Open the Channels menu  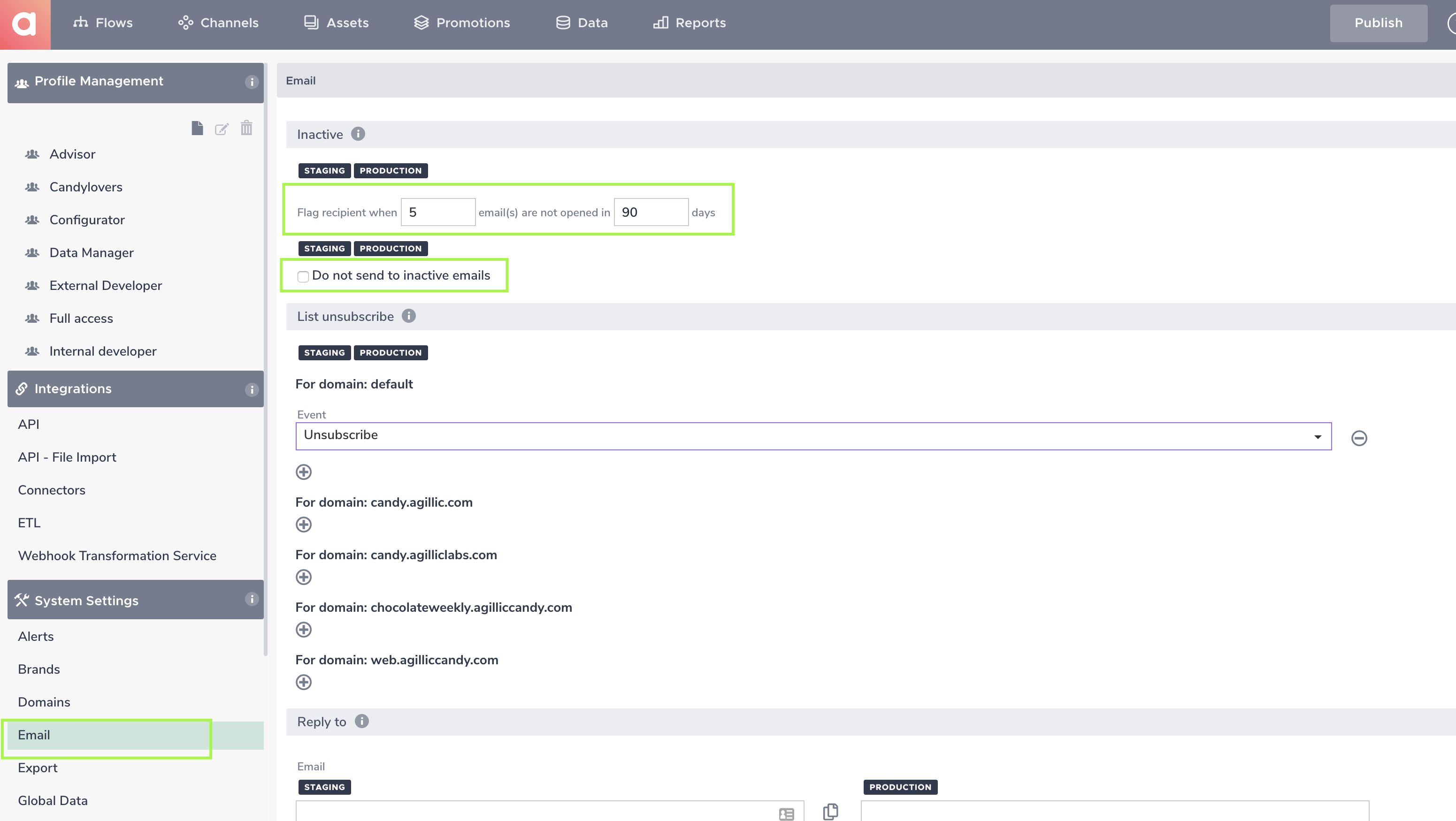coord(218,23)
